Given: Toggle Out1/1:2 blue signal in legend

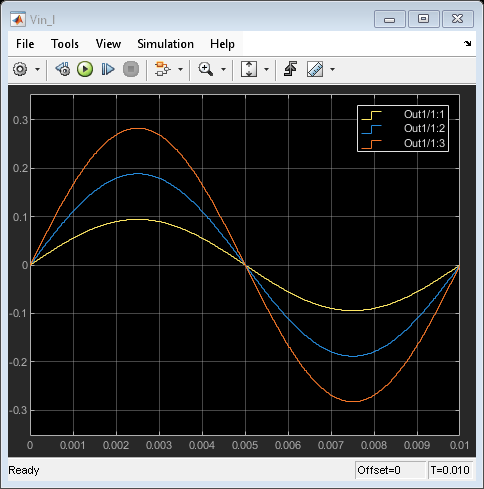Looking at the screenshot, I should coord(403,128).
